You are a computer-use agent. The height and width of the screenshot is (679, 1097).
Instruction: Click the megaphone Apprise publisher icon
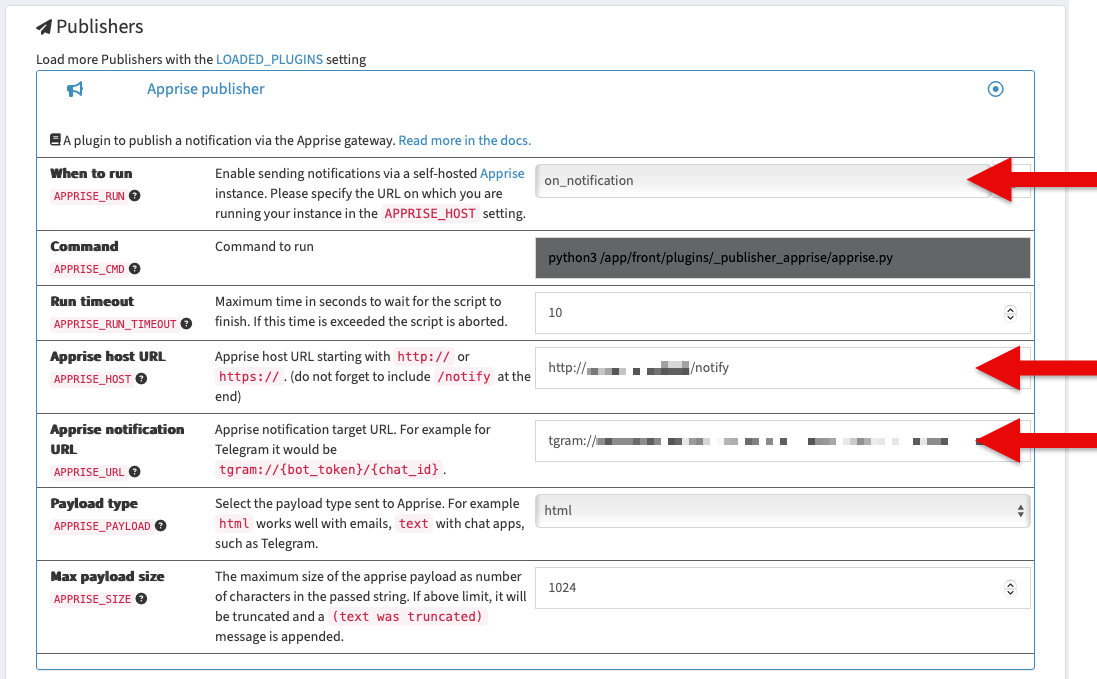(75, 89)
